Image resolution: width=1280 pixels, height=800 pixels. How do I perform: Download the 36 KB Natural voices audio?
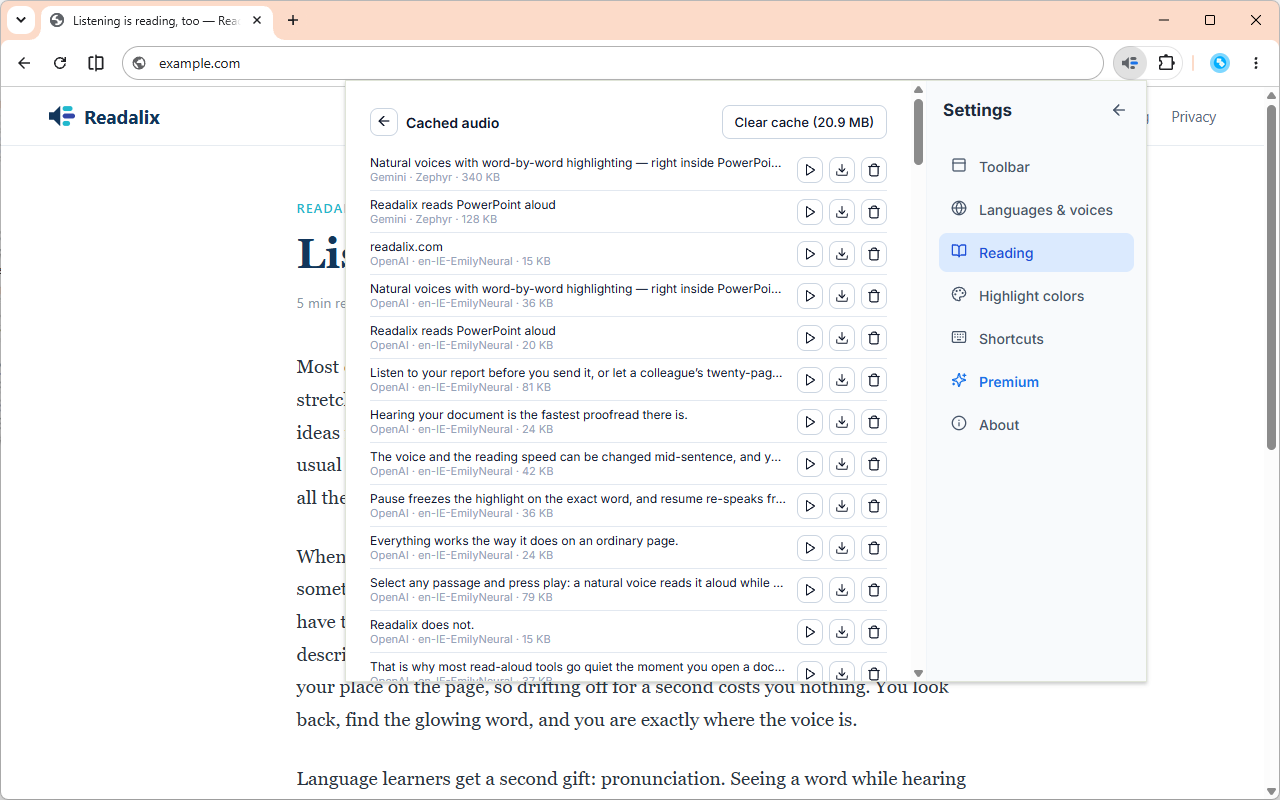(842, 296)
